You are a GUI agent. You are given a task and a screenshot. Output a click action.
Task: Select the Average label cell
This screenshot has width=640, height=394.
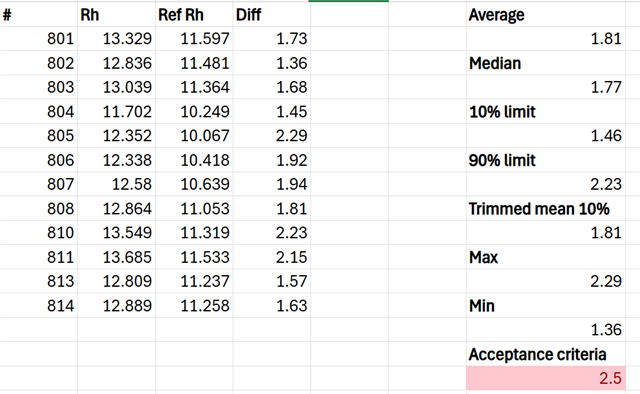[x=546, y=15]
